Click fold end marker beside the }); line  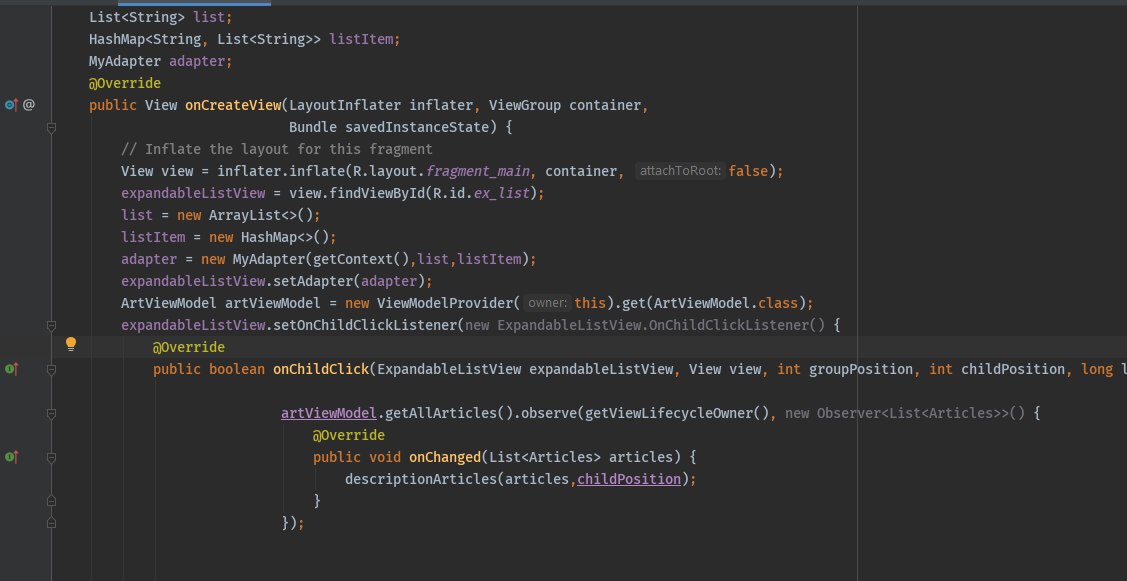[x=51, y=523]
